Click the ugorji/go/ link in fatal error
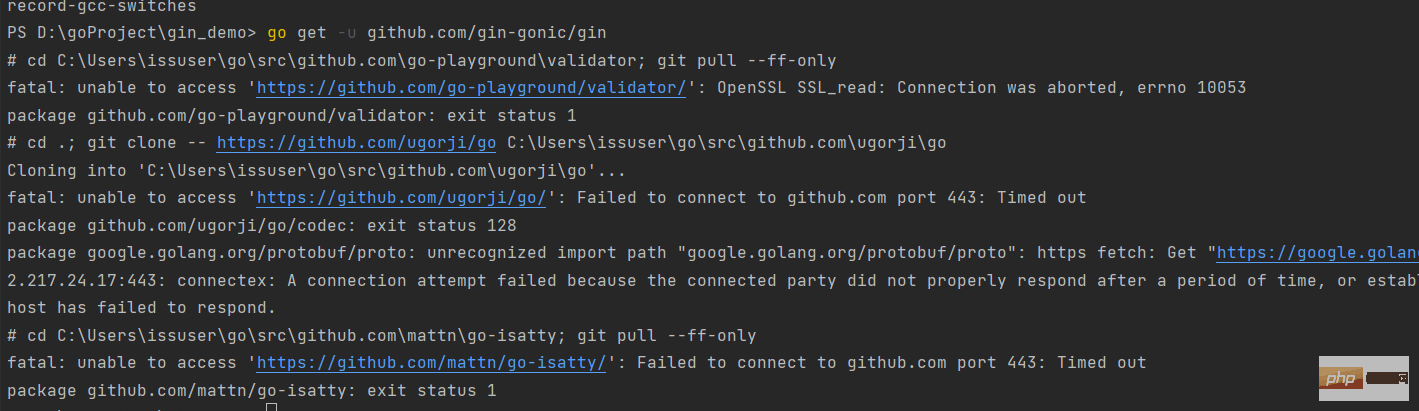This screenshot has width=1419, height=411. pyautogui.click(x=401, y=198)
